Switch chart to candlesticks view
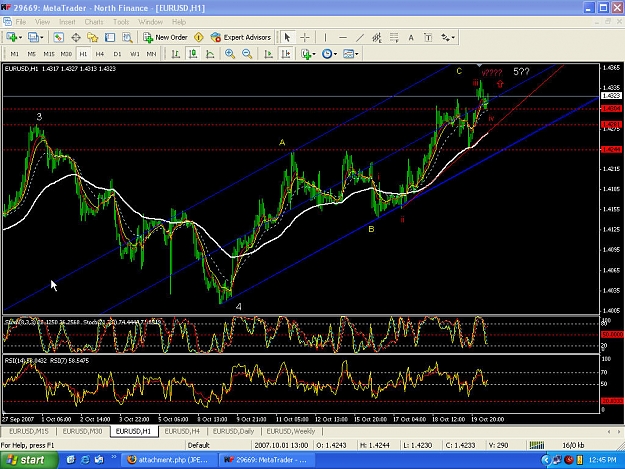The image size is (625, 469). tap(193, 54)
